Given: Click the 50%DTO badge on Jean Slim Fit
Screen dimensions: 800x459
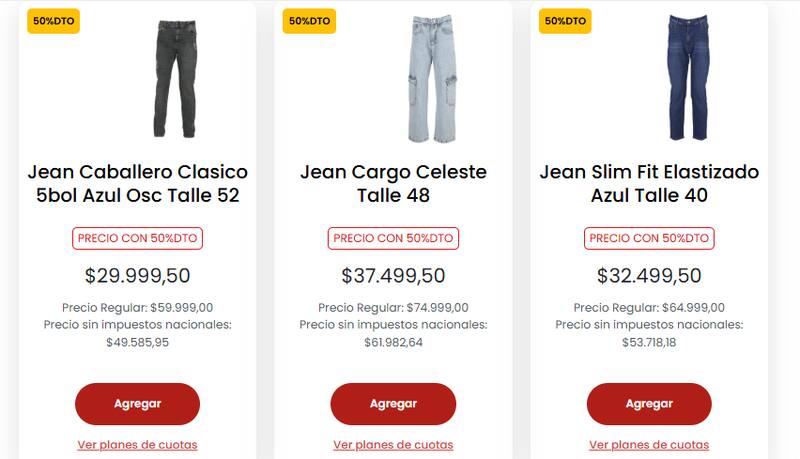Looking at the screenshot, I should click(564, 21).
